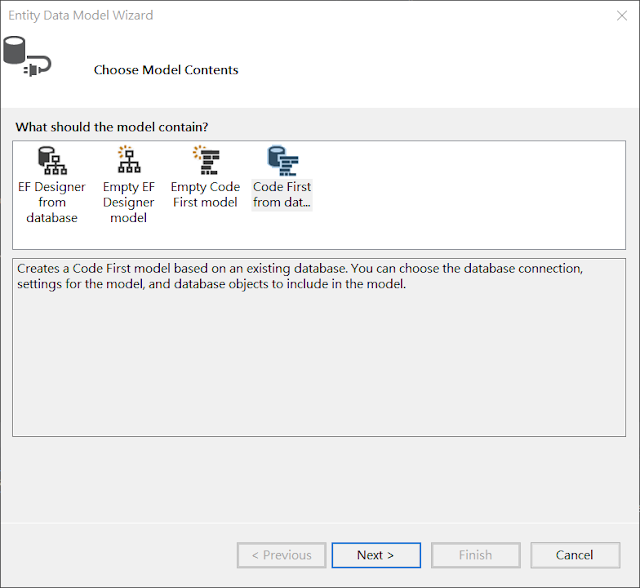This screenshot has height=588, width=640.
Task: Click the "Empty EF Designer model" label
Action: (129, 202)
